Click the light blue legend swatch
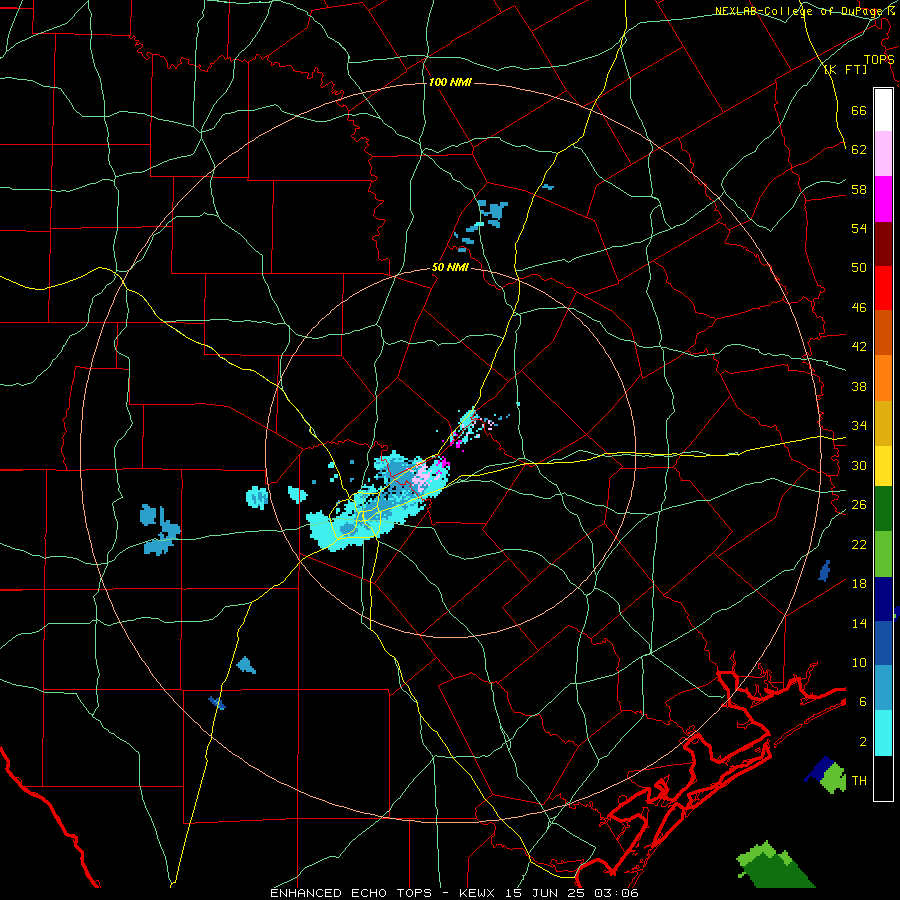Image resolution: width=900 pixels, height=900 pixels. (883, 687)
